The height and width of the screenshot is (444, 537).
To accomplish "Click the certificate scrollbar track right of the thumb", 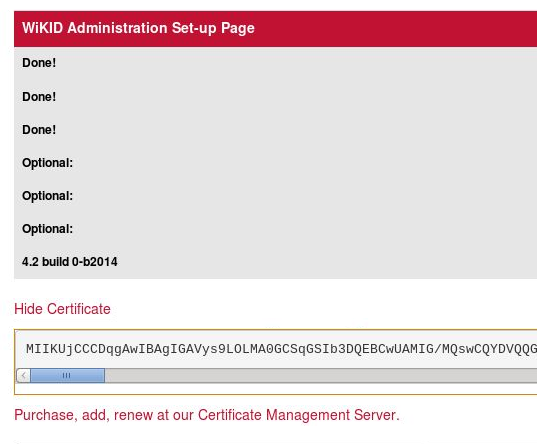I will [x=321, y=375].
